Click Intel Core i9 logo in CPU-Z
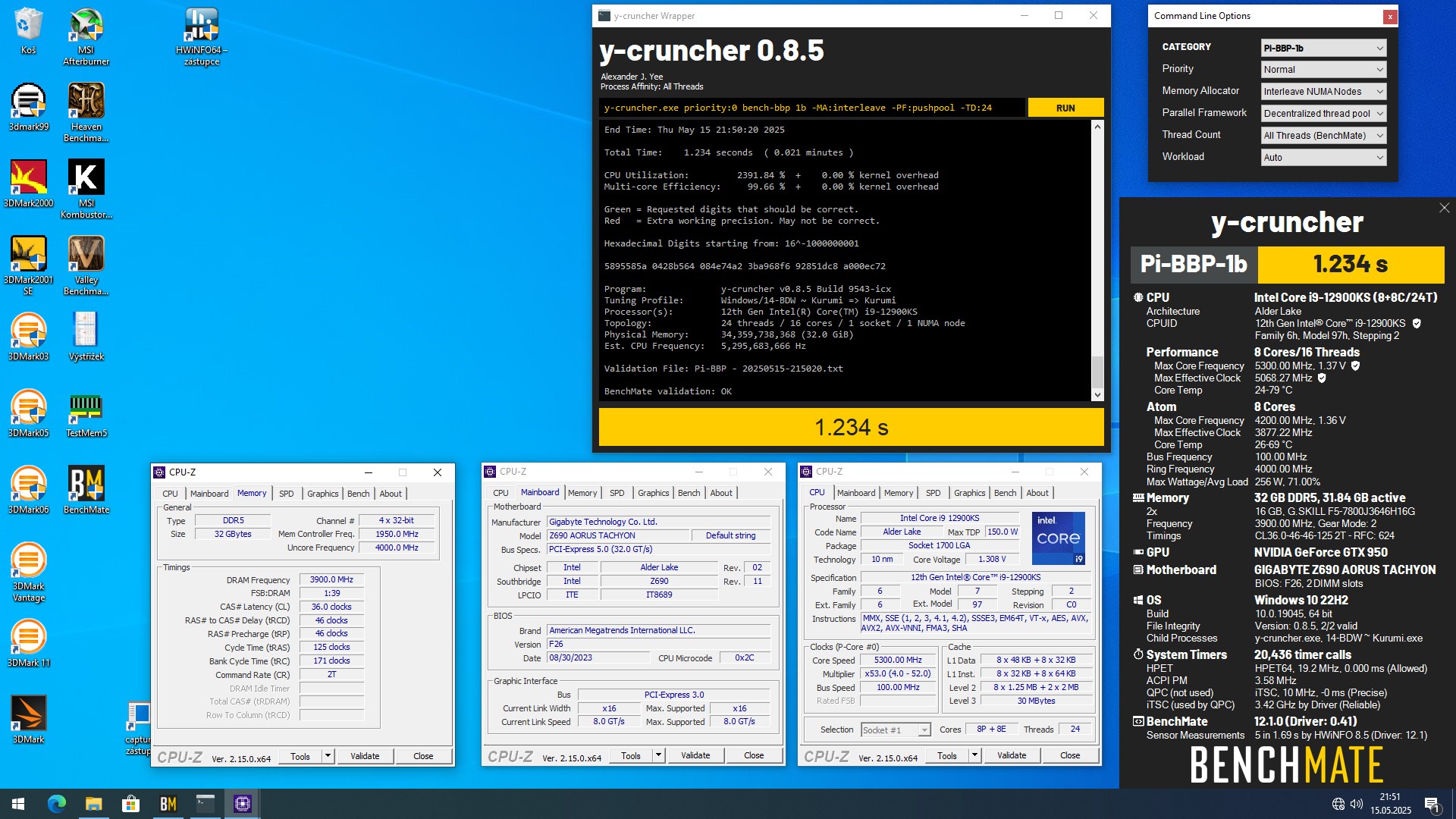 1058,538
